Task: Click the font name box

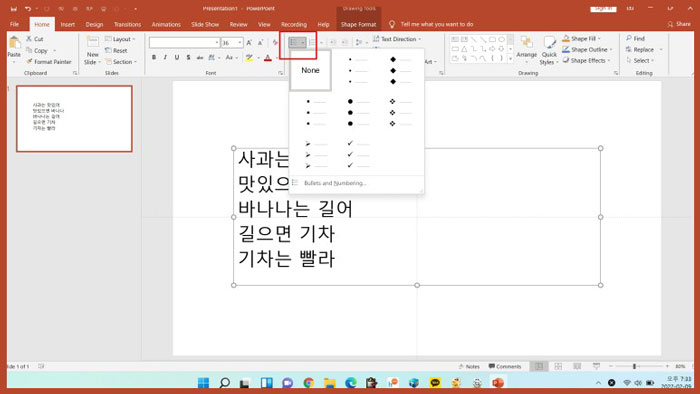Action: coord(184,42)
